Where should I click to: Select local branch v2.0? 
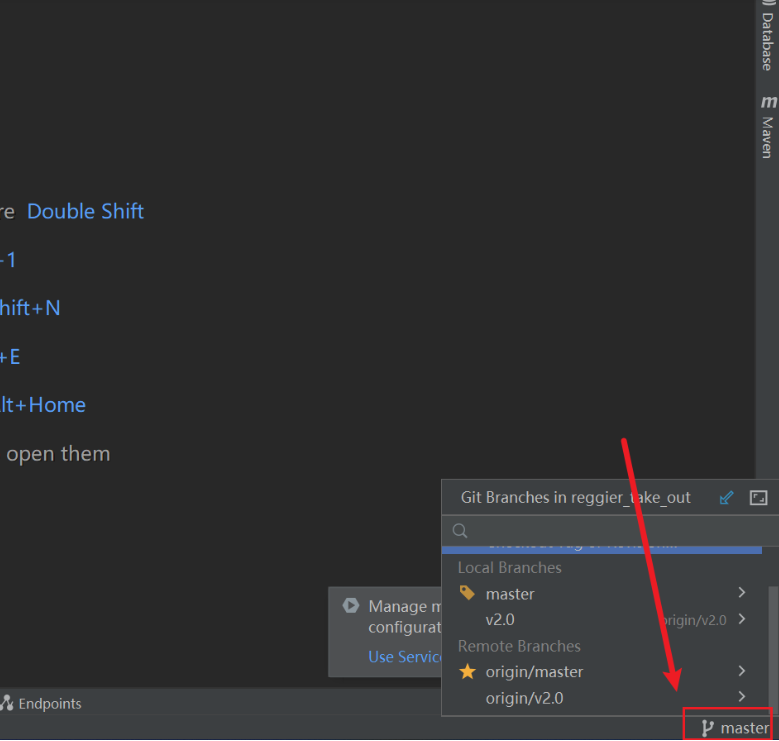pos(602,619)
